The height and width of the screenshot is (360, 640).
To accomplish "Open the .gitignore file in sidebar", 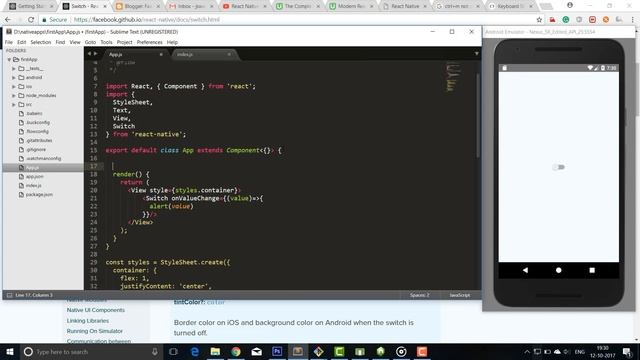I will pos(35,149).
